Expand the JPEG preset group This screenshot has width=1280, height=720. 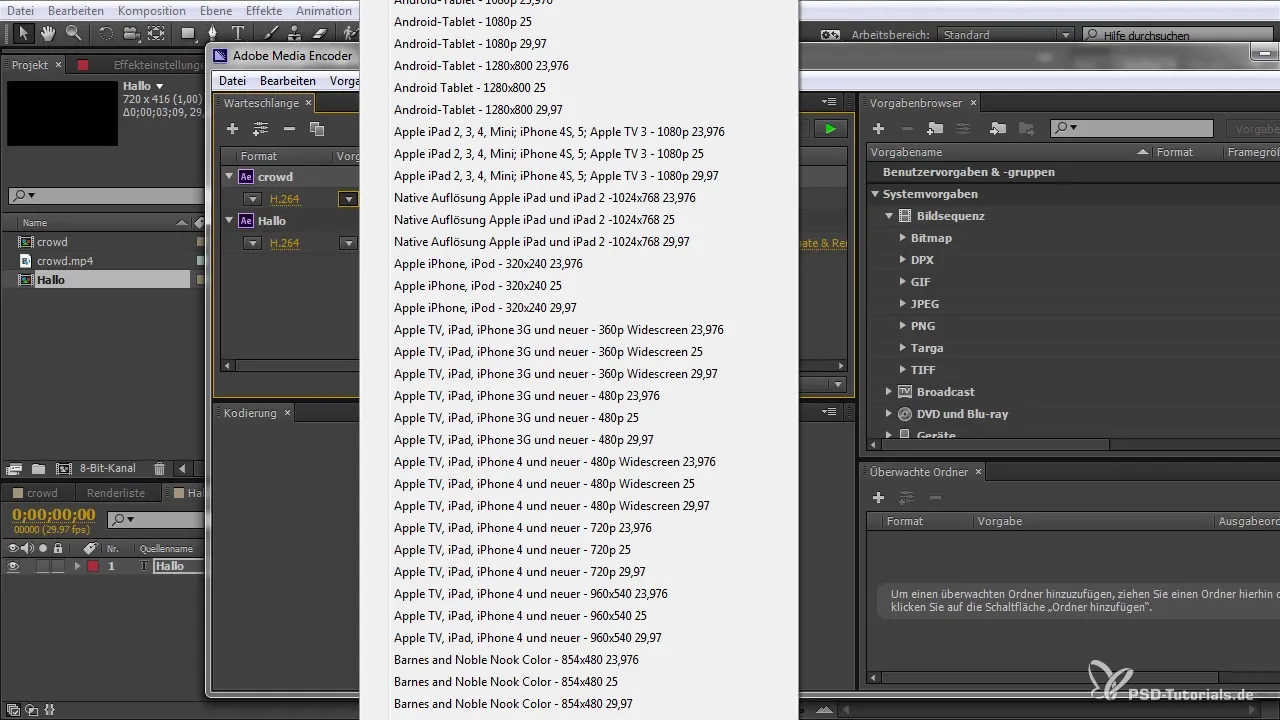pyautogui.click(x=902, y=304)
